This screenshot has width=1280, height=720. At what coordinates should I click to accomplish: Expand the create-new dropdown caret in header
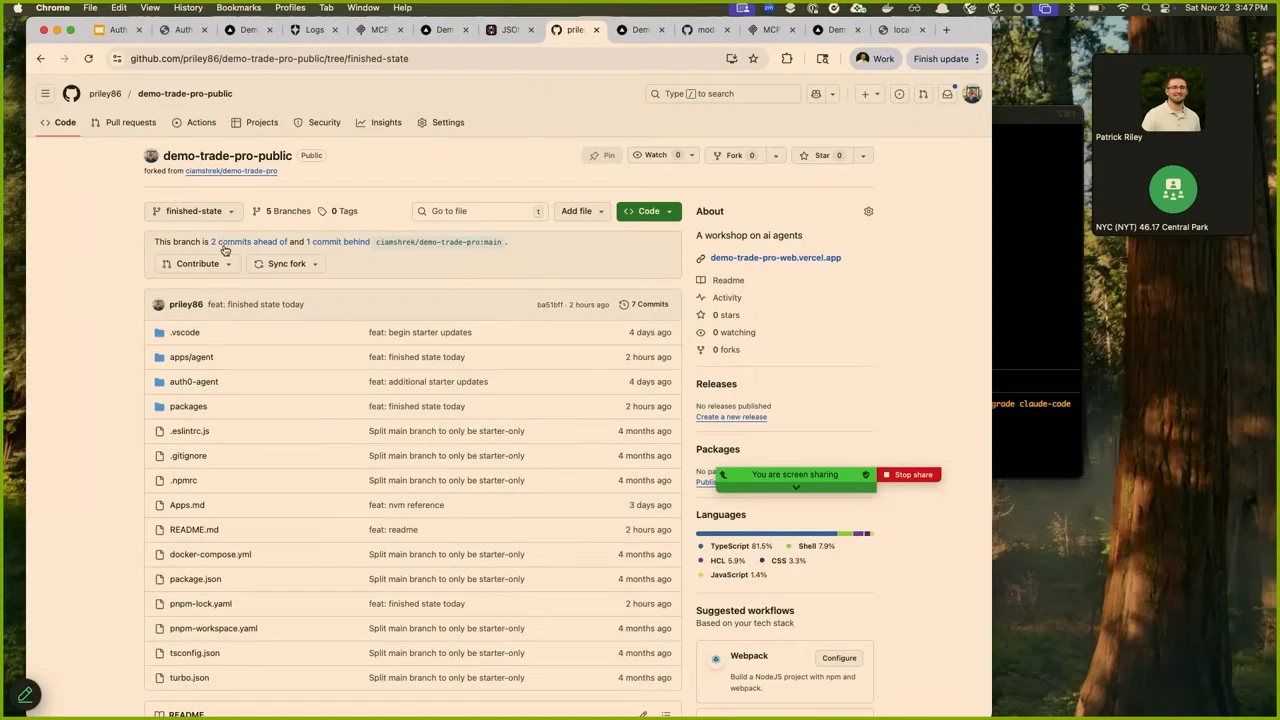tap(877, 94)
